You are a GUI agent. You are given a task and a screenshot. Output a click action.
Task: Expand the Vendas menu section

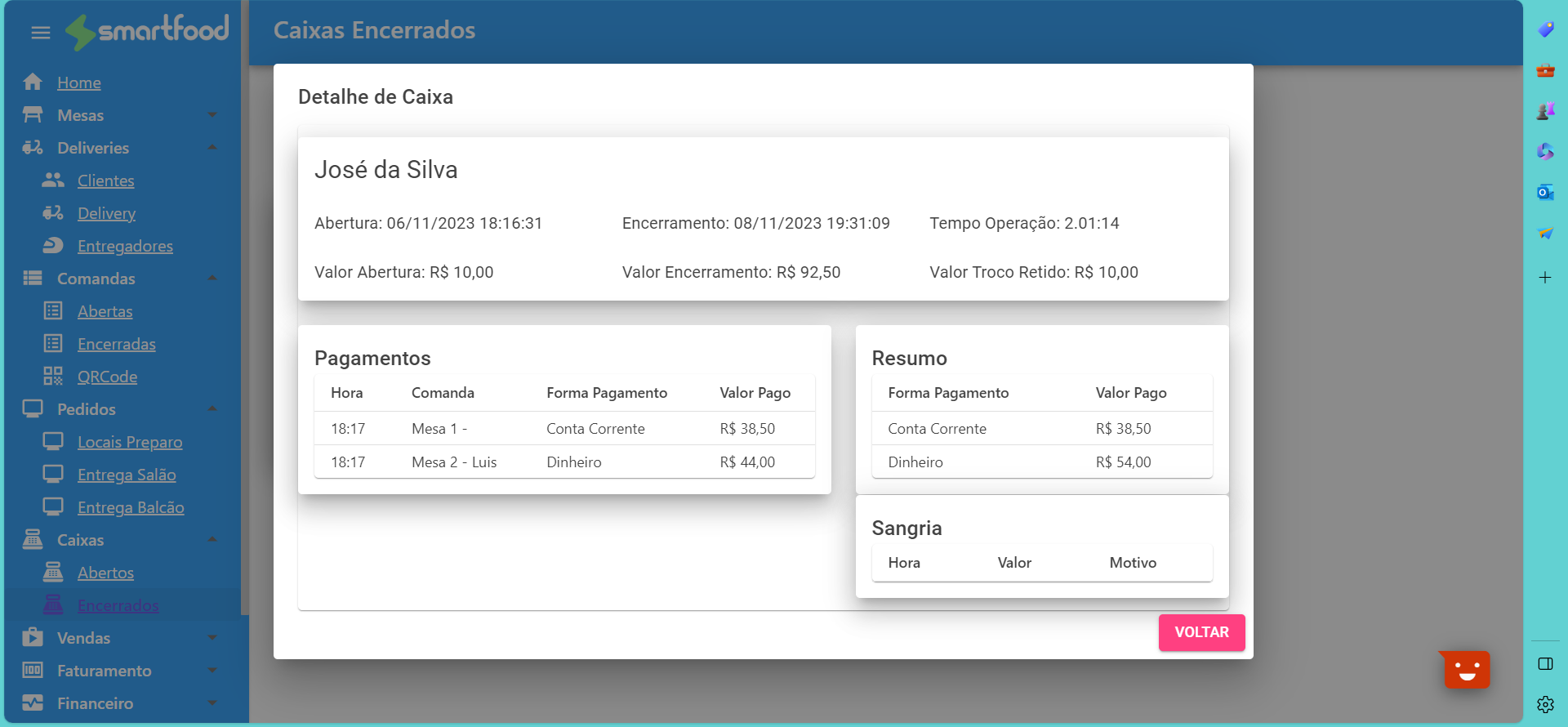click(212, 638)
